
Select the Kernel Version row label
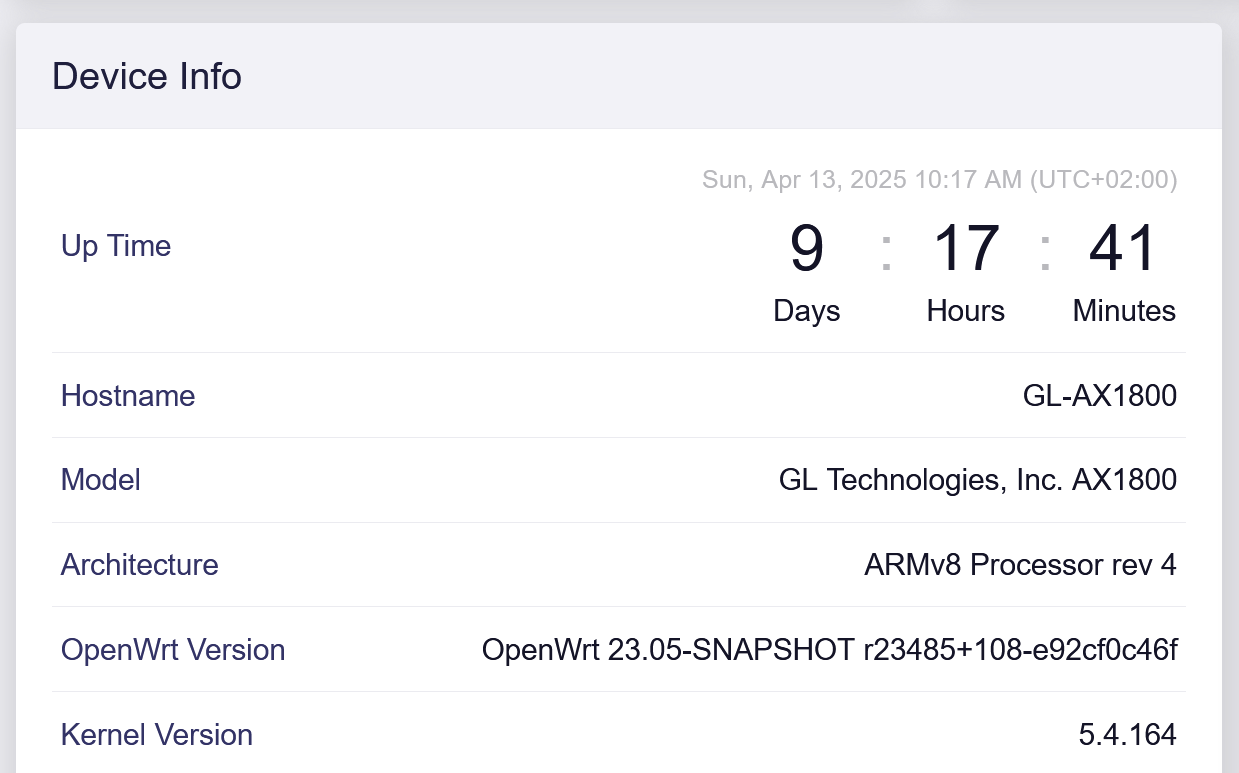click(x=157, y=735)
